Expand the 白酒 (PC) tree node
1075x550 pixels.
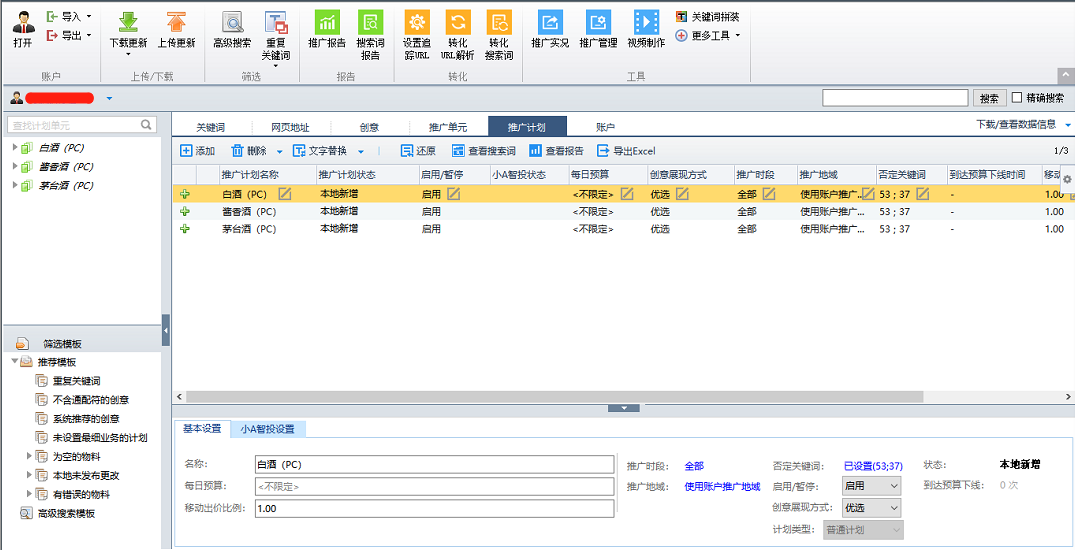point(15,148)
